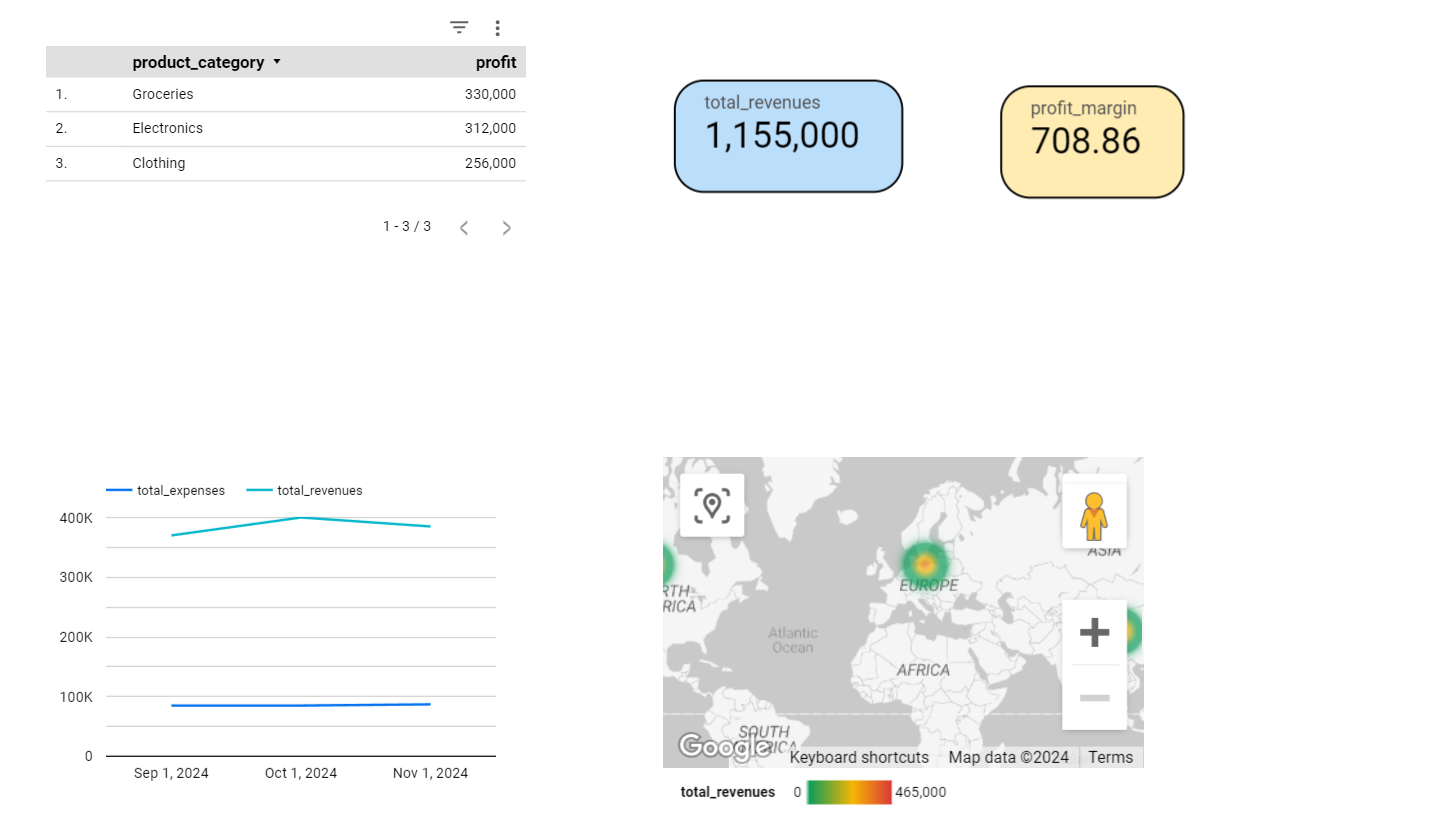The image size is (1436, 821).
Task: Select the Street View pegman icon
Action: pos(1094,515)
